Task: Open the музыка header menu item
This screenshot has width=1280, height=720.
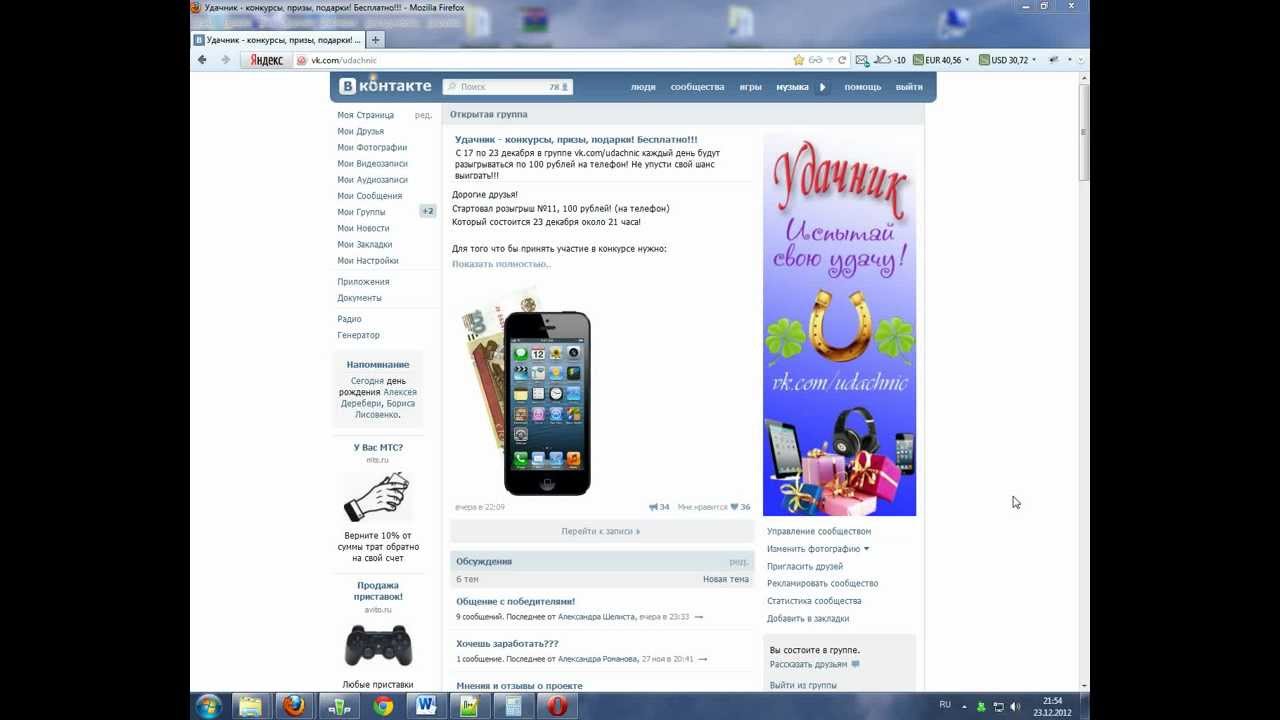Action: click(x=792, y=87)
